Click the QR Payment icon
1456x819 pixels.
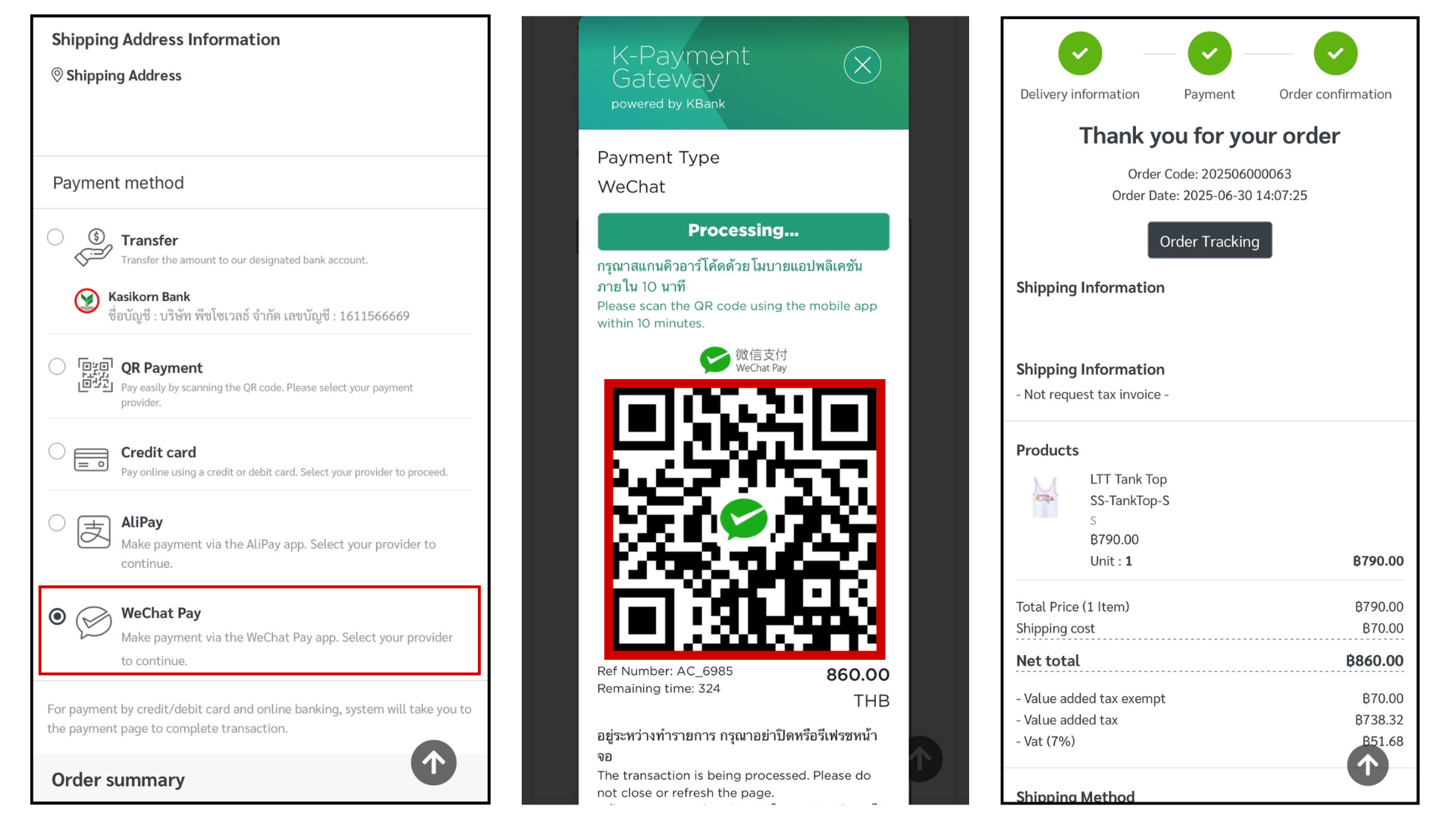(x=95, y=375)
